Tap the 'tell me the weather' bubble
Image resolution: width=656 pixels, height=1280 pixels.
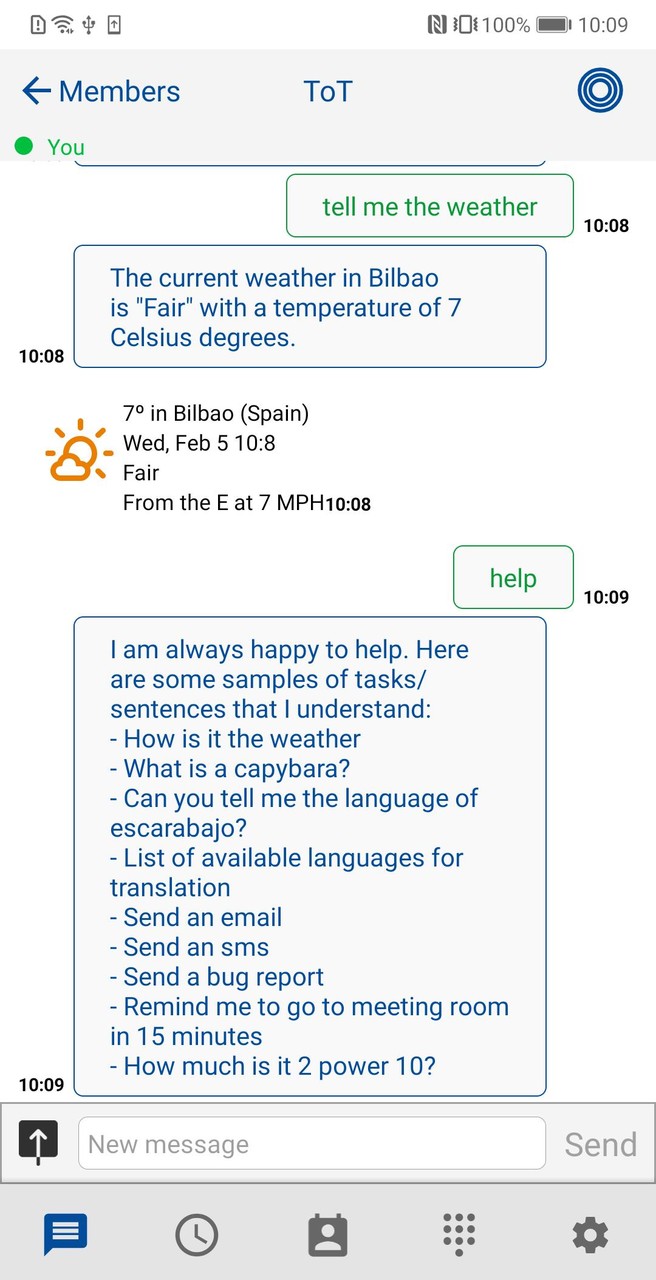click(x=429, y=206)
